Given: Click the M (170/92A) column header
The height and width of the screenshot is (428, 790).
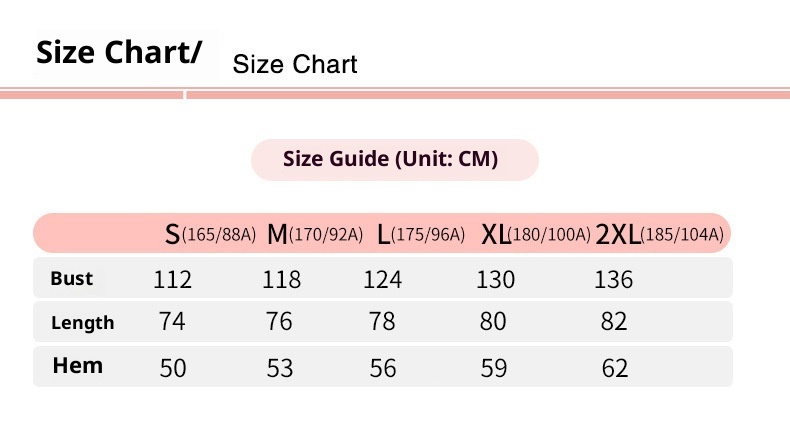Looking at the screenshot, I should [314, 234].
